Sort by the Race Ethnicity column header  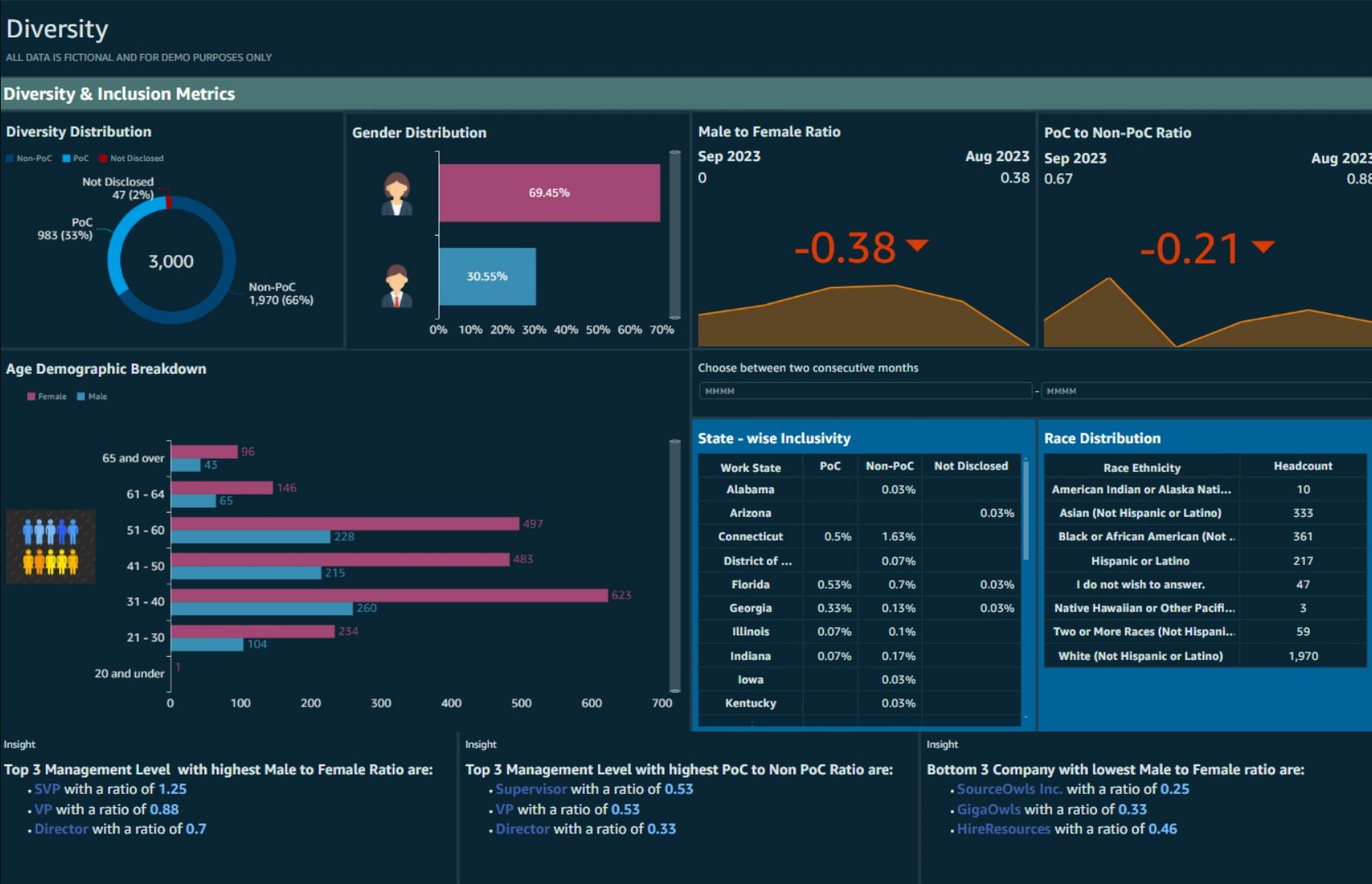[x=1142, y=468]
